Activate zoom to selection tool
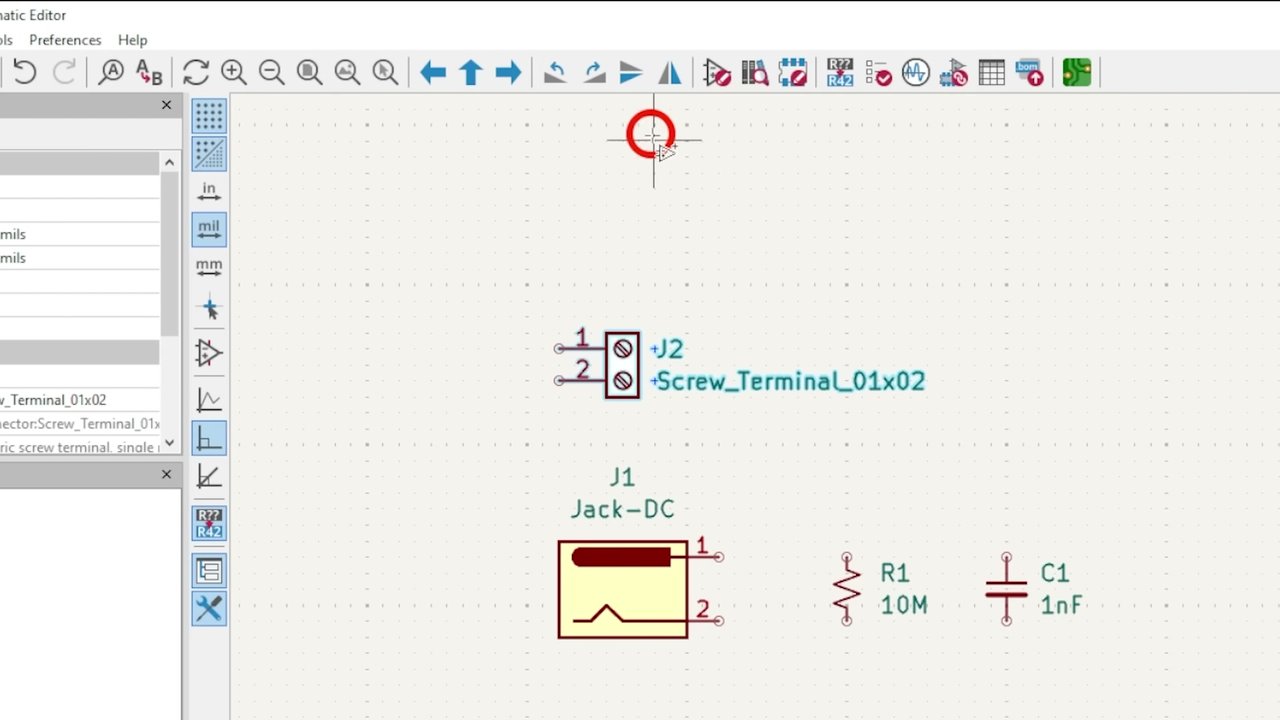 [x=385, y=72]
